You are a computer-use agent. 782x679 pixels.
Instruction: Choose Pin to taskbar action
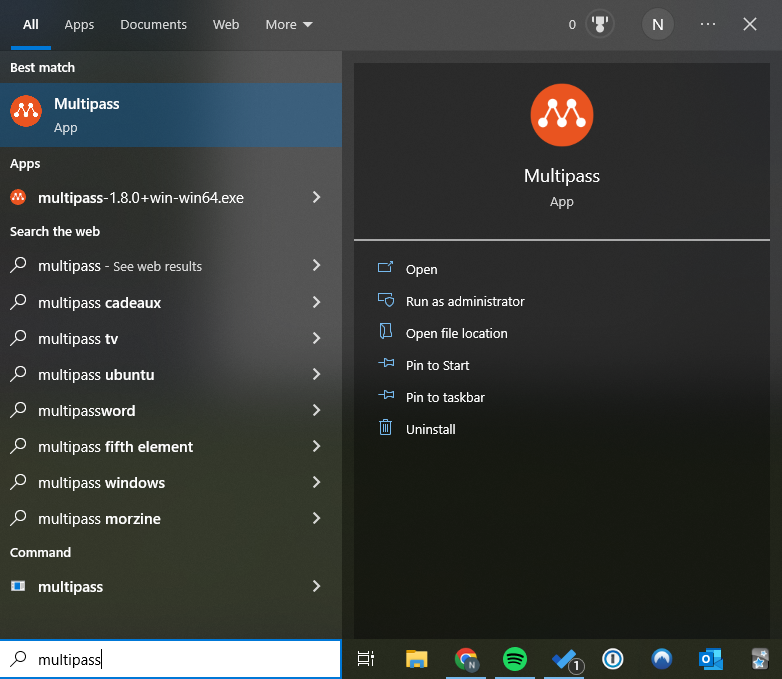tap(445, 397)
